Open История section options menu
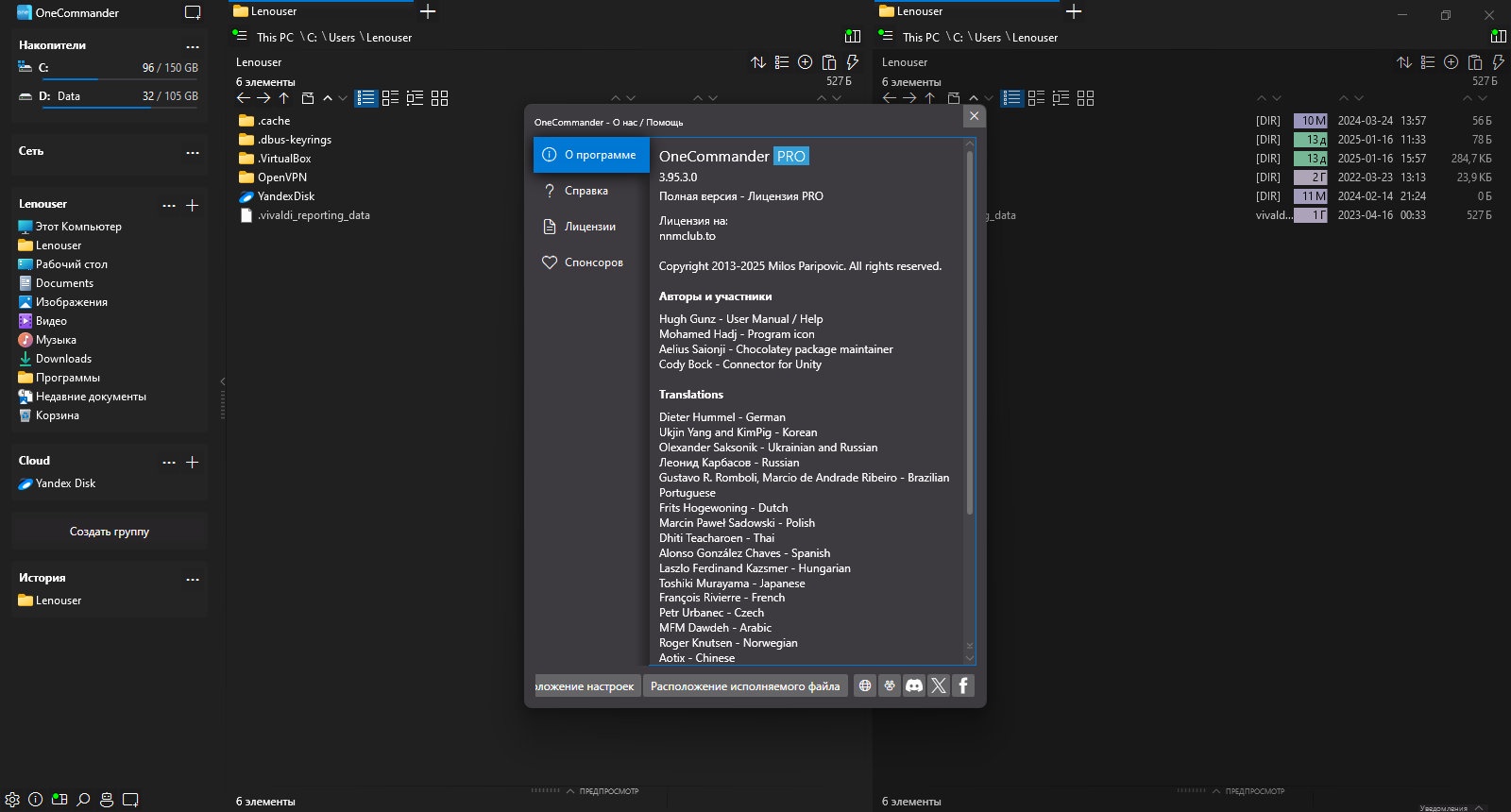The height and width of the screenshot is (812, 1511). click(x=193, y=579)
